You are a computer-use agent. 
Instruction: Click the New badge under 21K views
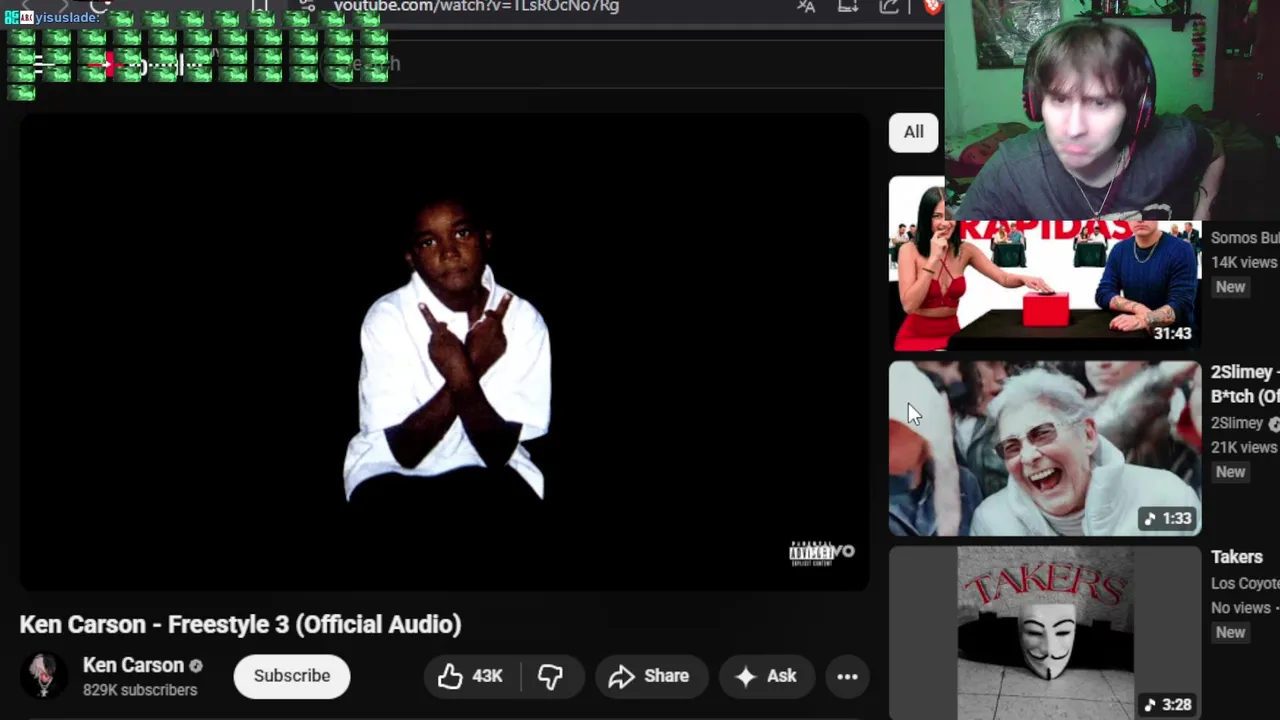pyautogui.click(x=1230, y=472)
